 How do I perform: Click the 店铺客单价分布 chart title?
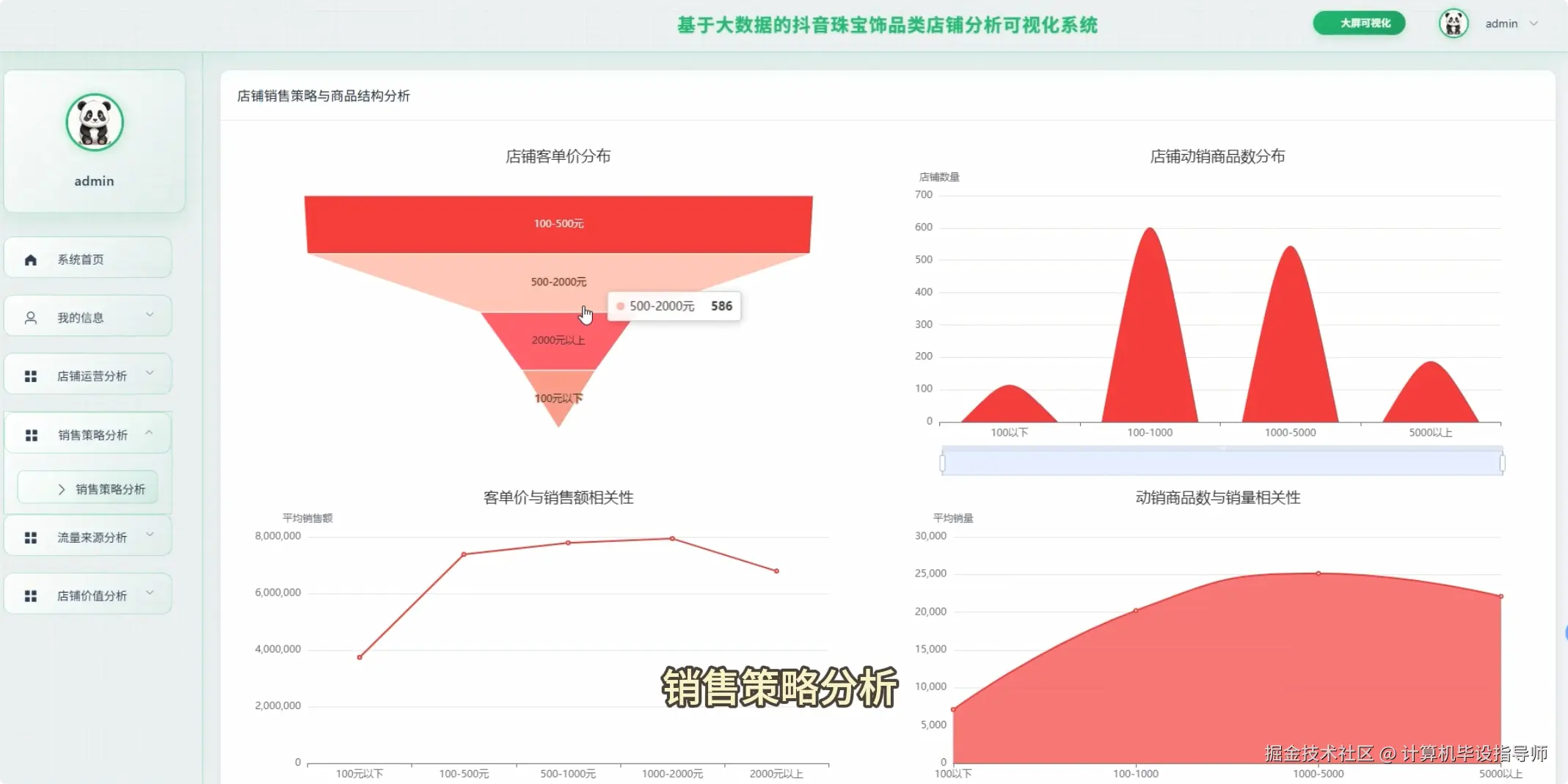point(558,156)
